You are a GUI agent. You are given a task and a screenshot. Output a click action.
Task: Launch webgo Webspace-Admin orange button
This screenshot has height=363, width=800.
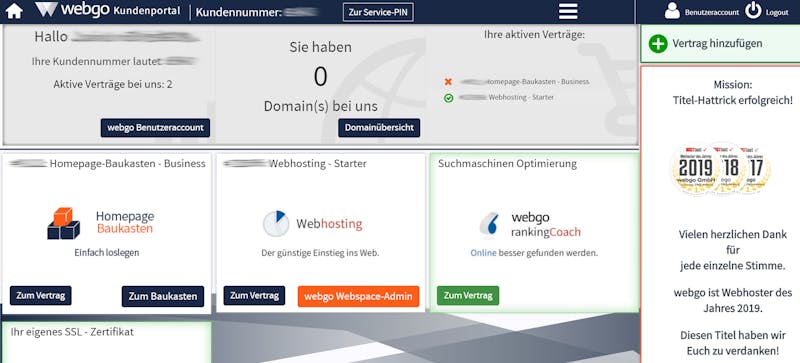pyautogui.click(x=358, y=296)
